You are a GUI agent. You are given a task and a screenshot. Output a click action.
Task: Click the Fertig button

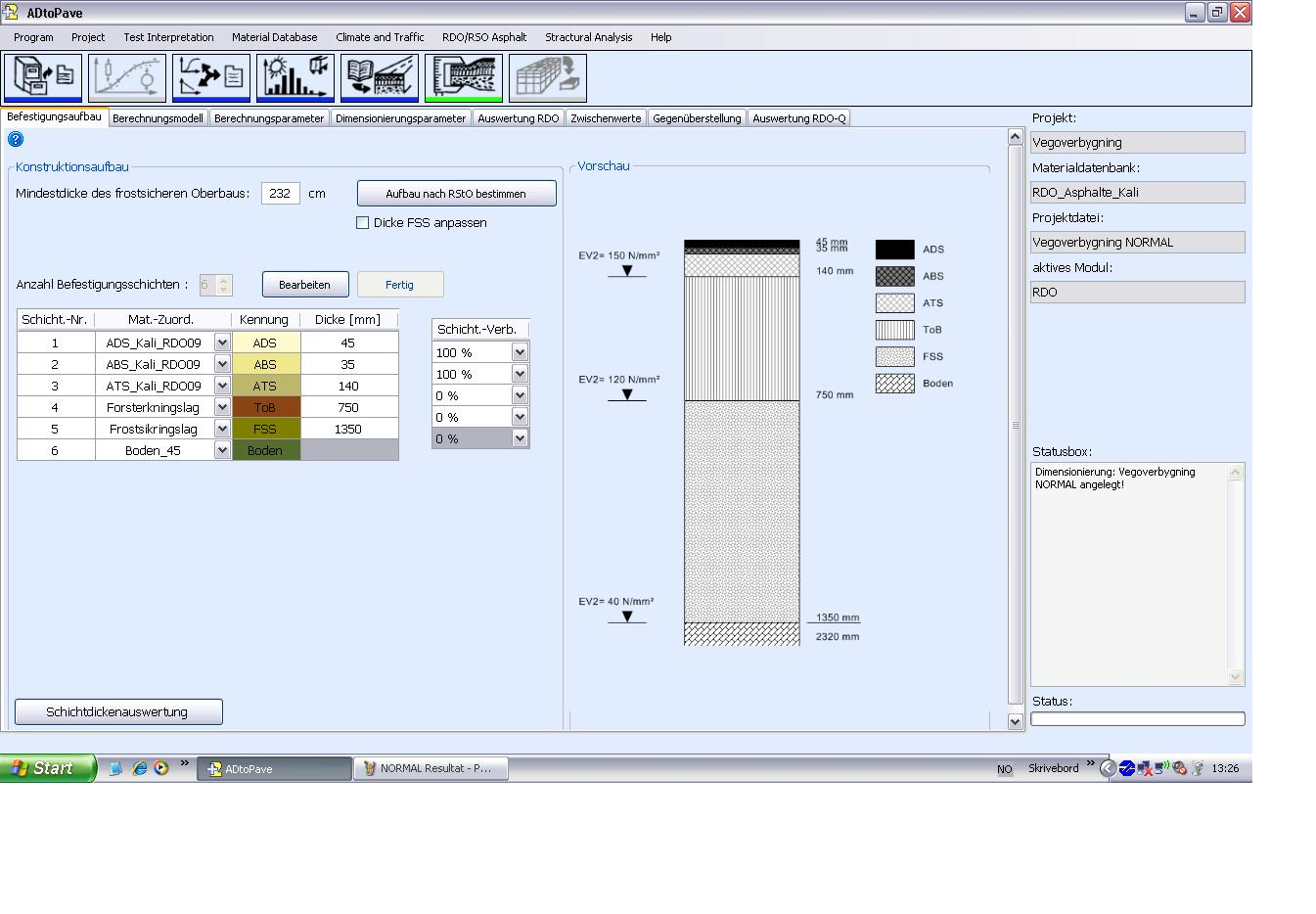tap(400, 285)
